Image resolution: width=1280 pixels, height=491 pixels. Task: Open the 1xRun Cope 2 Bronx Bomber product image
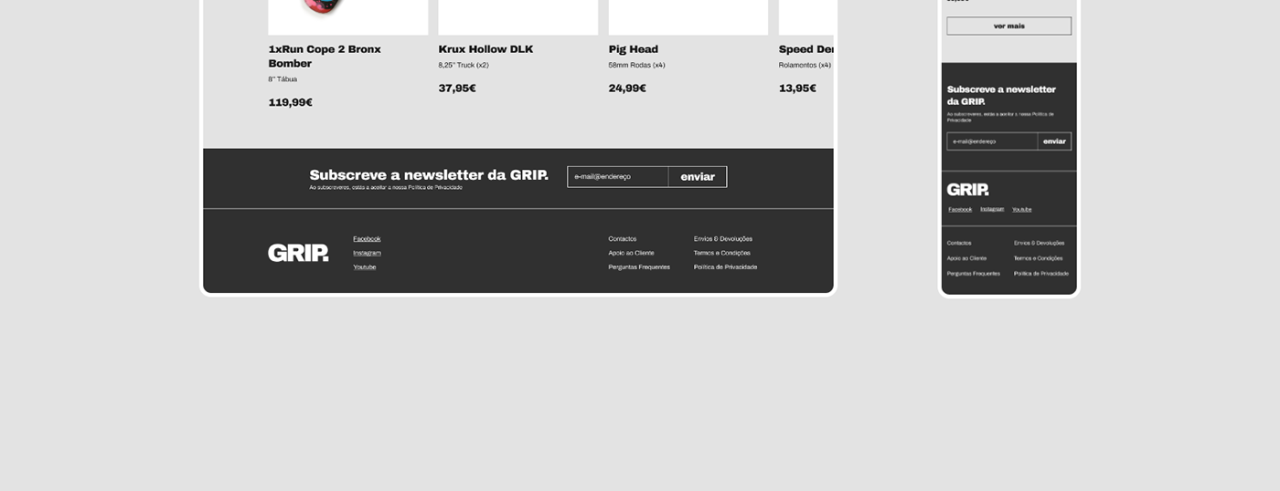pyautogui.click(x=348, y=17)
